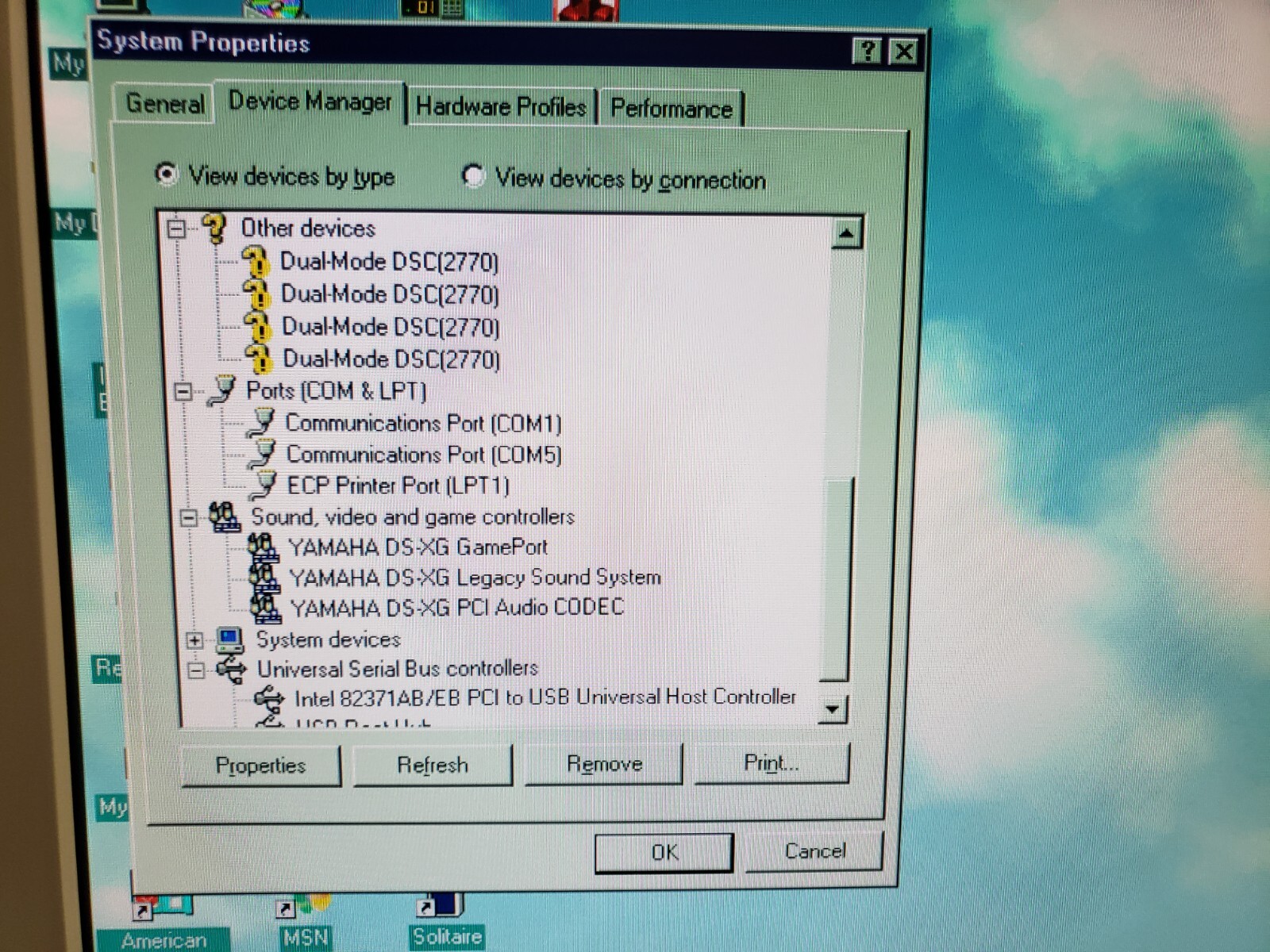This screenshot has width=1270, height=952.
Task: Select ECP Printer Port (LPT1) entry
Action: (398, 485)
